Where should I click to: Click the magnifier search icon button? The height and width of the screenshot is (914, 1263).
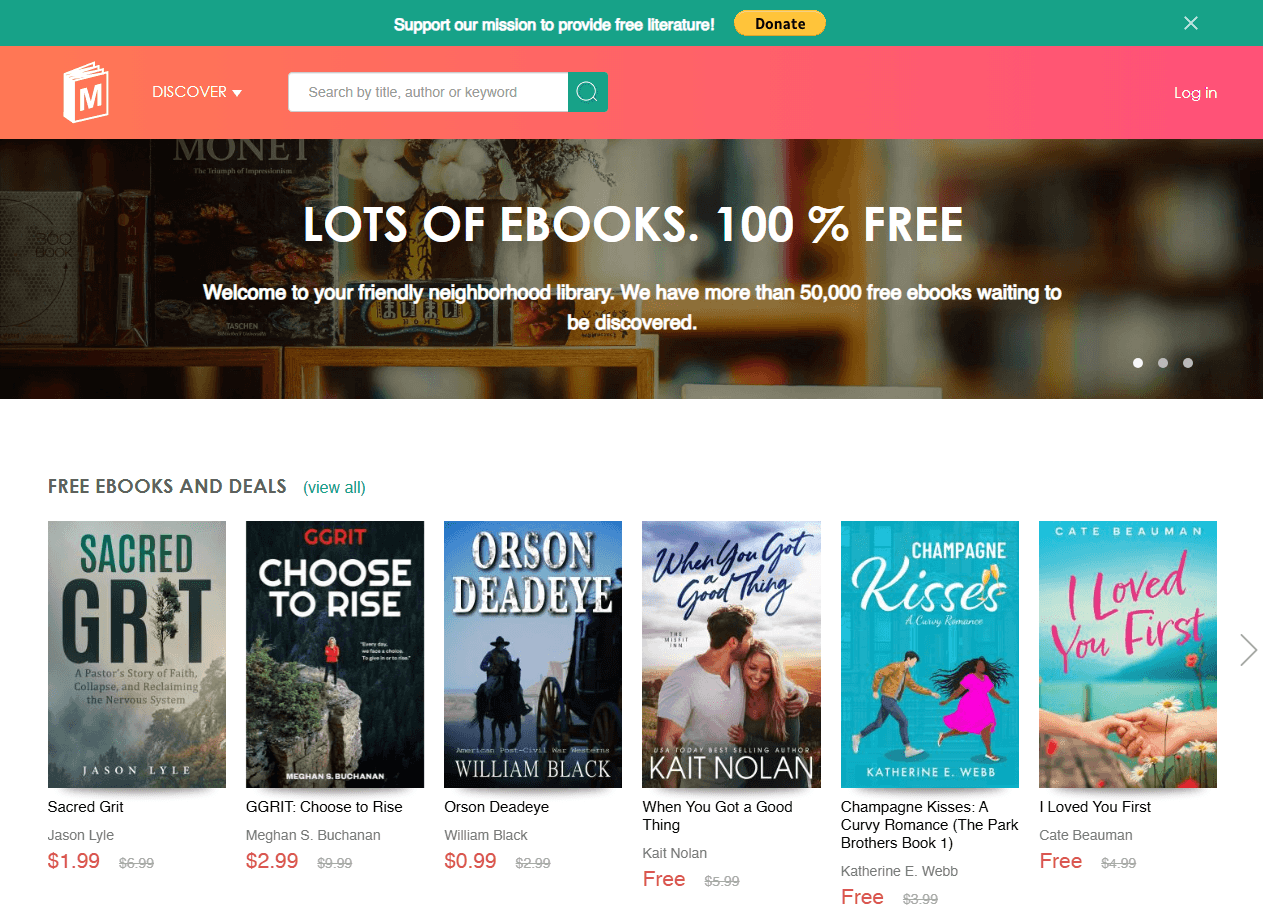click(x=588, y=92)
